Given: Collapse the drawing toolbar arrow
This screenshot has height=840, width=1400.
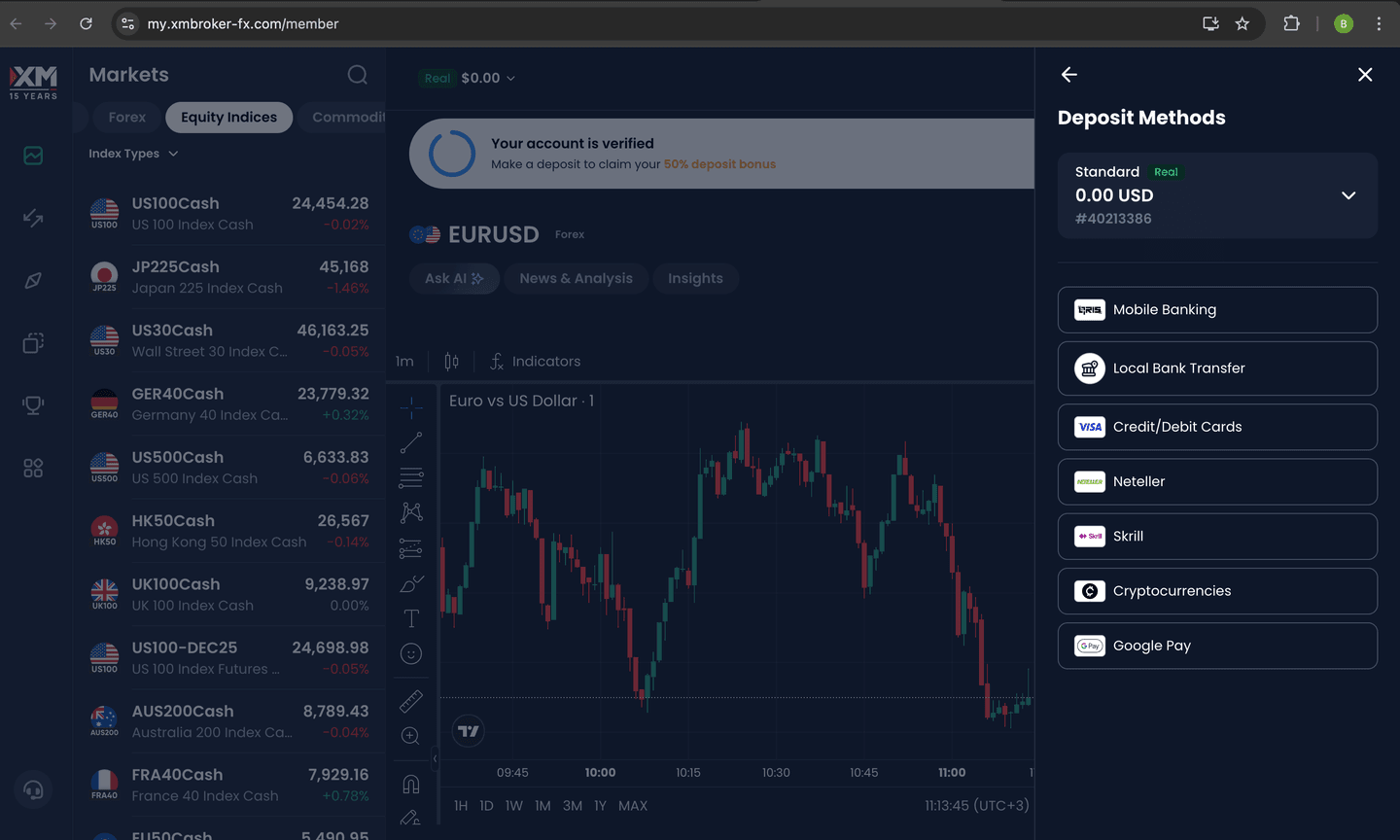Looking at the screenshot, I should click(435, 758).
